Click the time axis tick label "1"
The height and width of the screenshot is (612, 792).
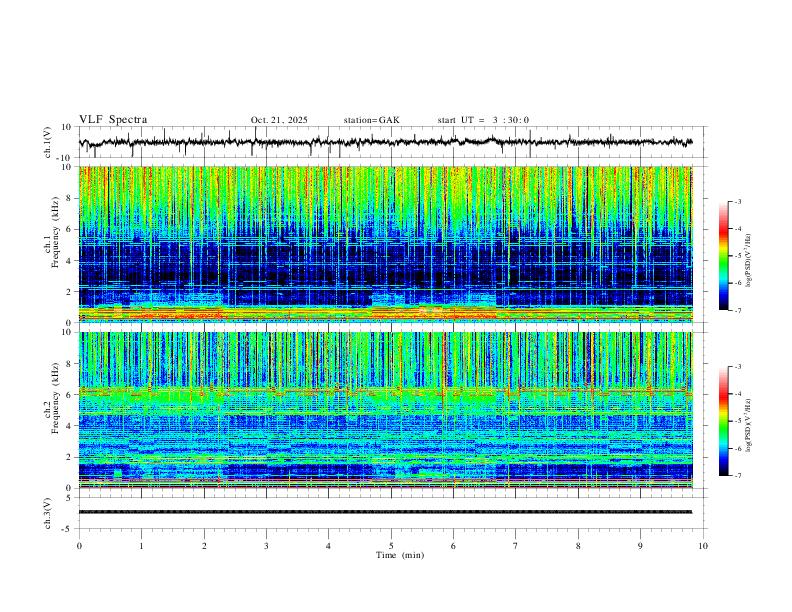click(x=142, y=546)
